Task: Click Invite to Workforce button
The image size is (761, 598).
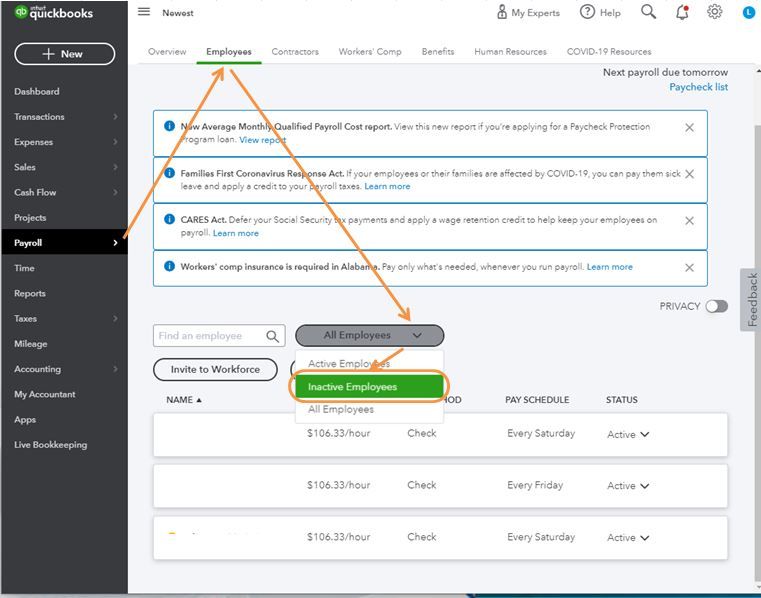Action: tap(215, 369)
